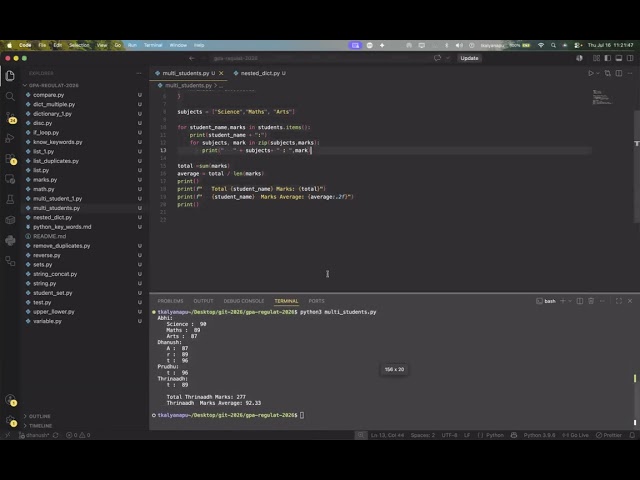
Task: Create a new terminal with plus icon
Action: [x=563, y=301]
